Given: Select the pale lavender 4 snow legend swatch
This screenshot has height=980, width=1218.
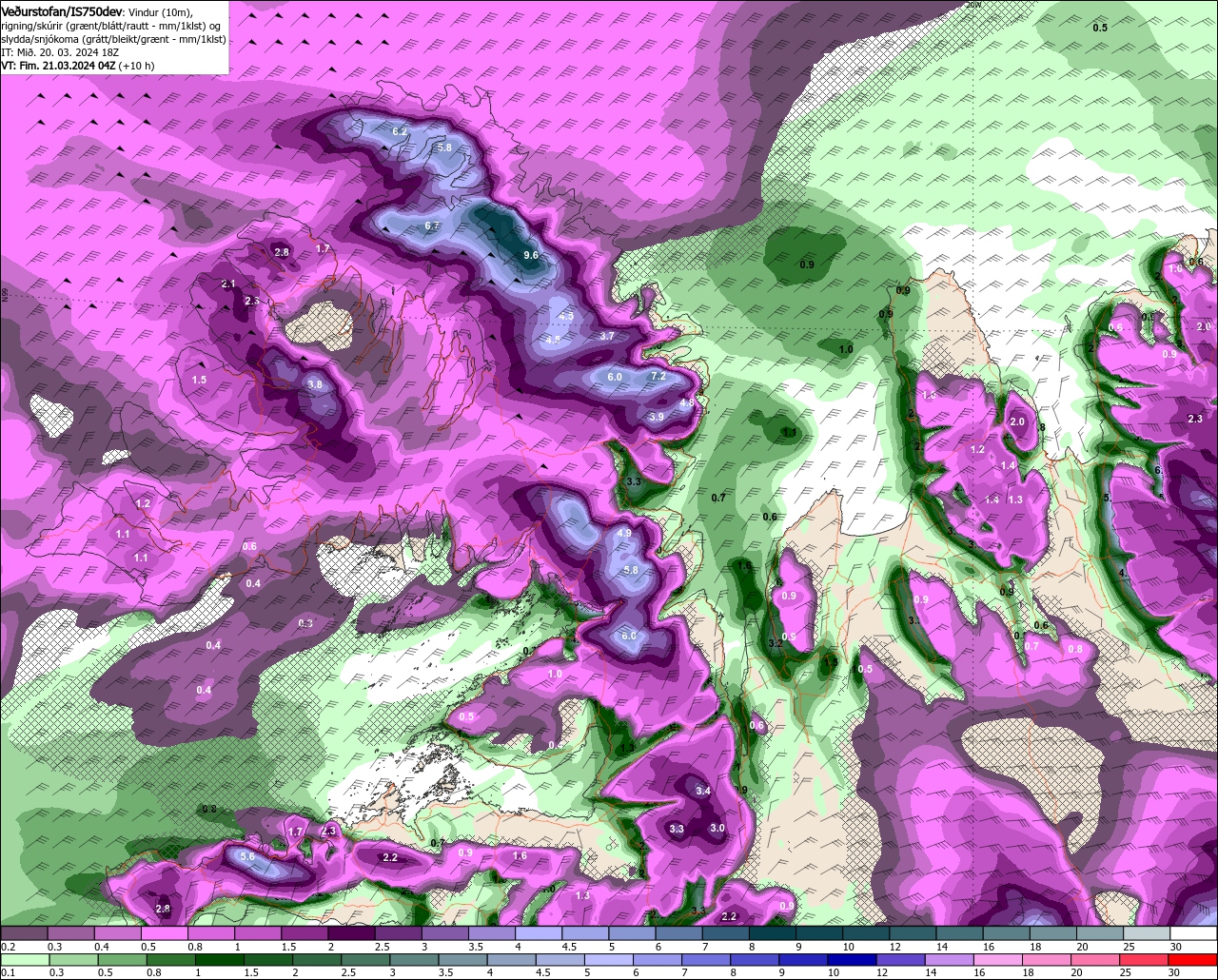Looking at the screenshot, I should tap(537, 934).
